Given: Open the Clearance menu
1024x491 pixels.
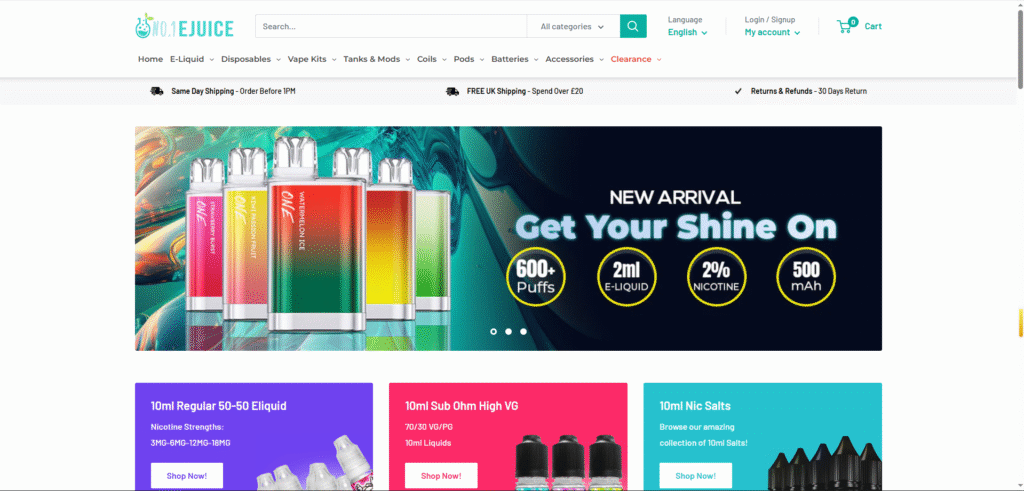Looking at the screenshot, I should (636, 59).
